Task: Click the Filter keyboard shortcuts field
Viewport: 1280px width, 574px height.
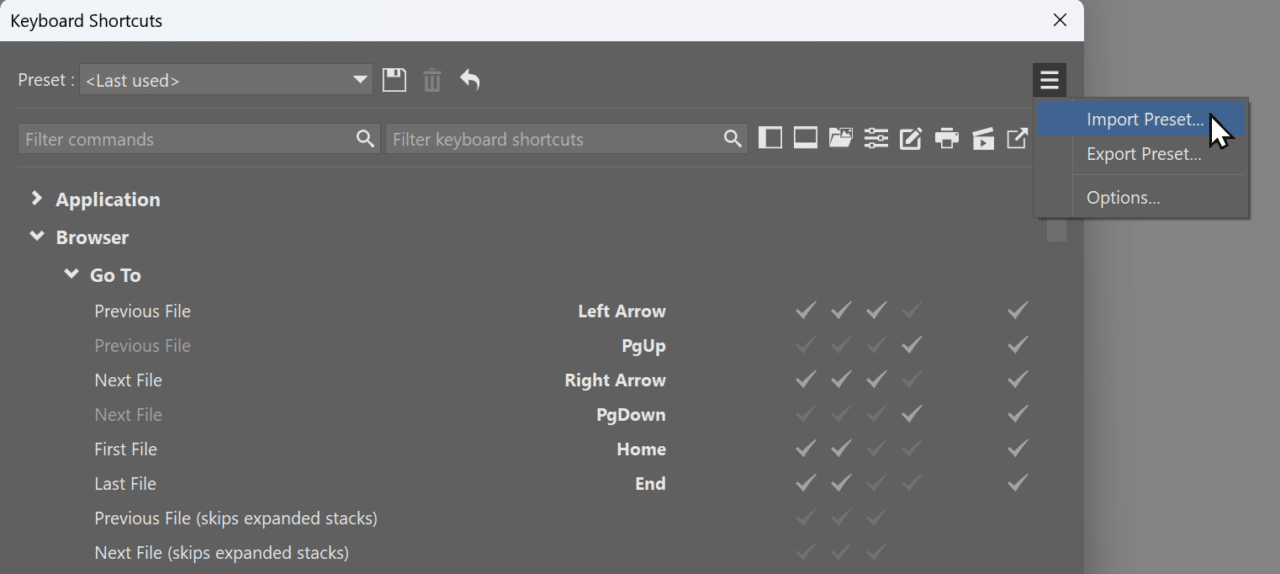Action: 566,139
